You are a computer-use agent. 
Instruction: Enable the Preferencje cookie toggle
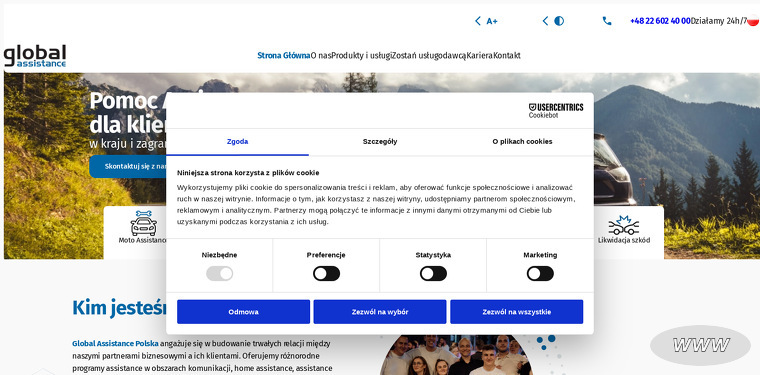[326, 273]
